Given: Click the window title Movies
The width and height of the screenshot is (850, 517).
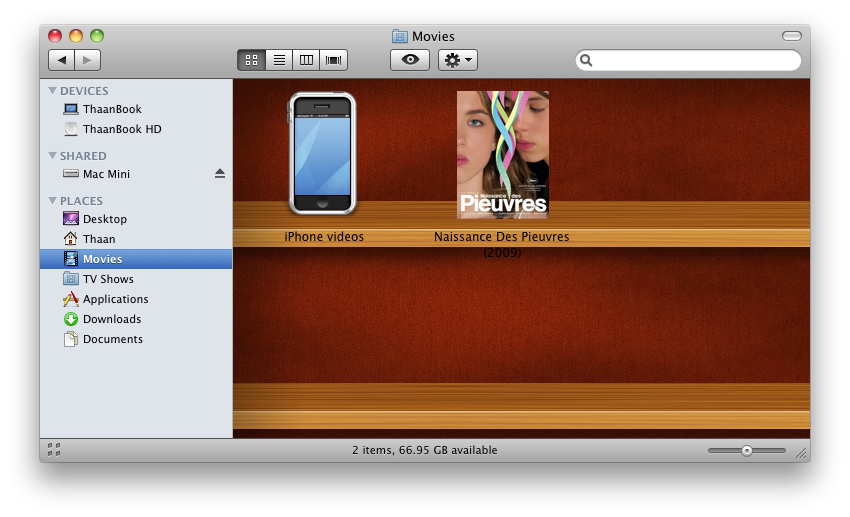Looking at the screenshot, I should tap(433, 36).
